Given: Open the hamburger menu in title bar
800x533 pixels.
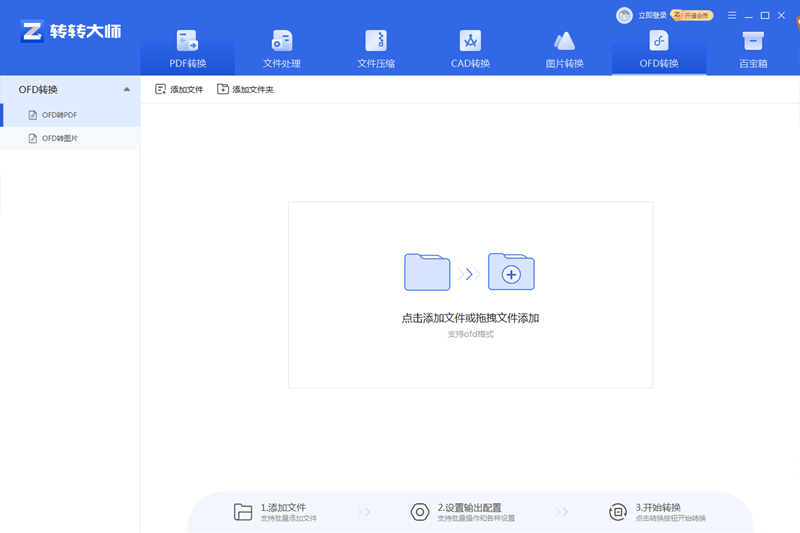Looking at the screenshot, I should pos(732,15).
